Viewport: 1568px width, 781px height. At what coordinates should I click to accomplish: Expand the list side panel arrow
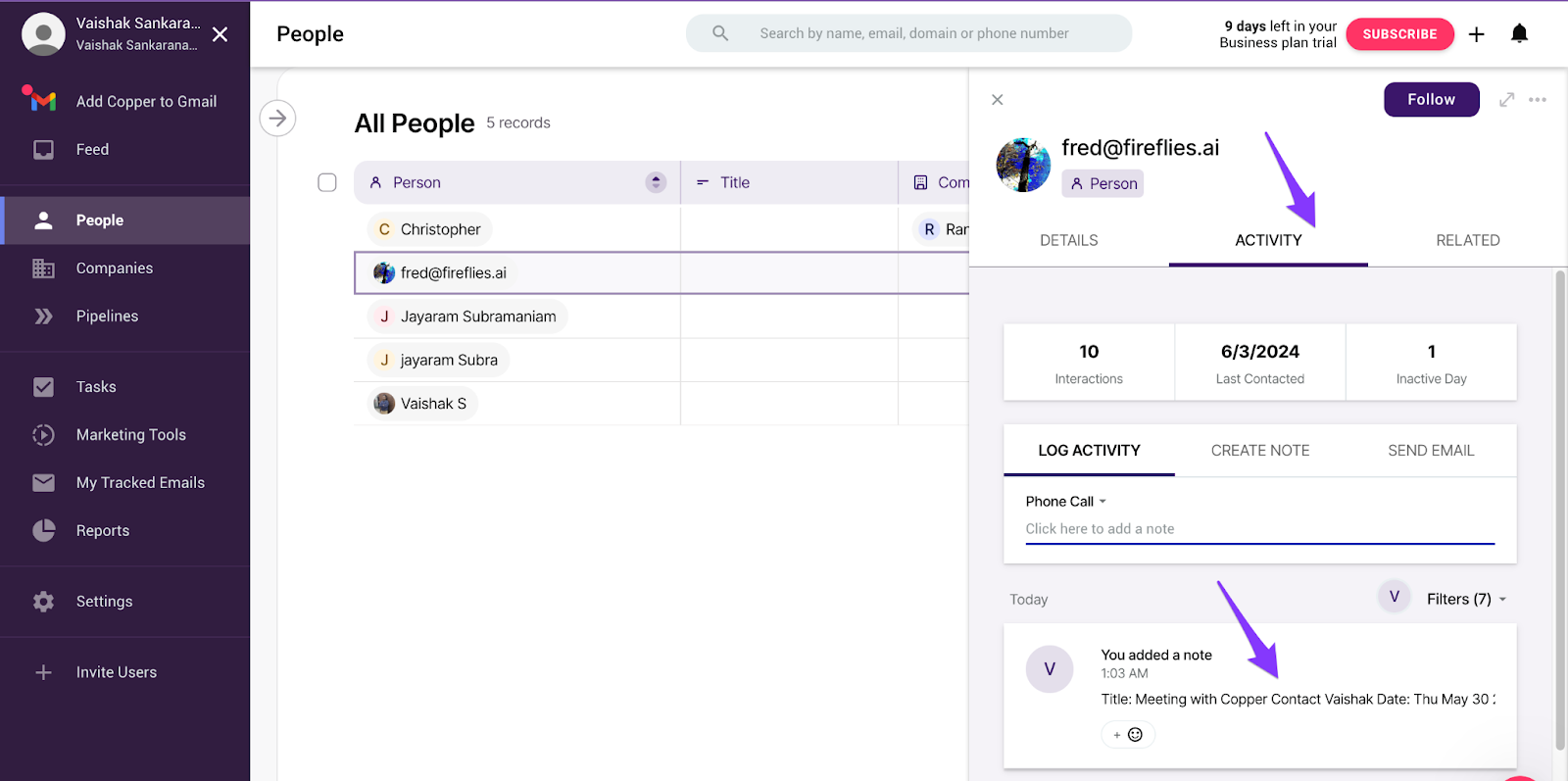(278, 119)
